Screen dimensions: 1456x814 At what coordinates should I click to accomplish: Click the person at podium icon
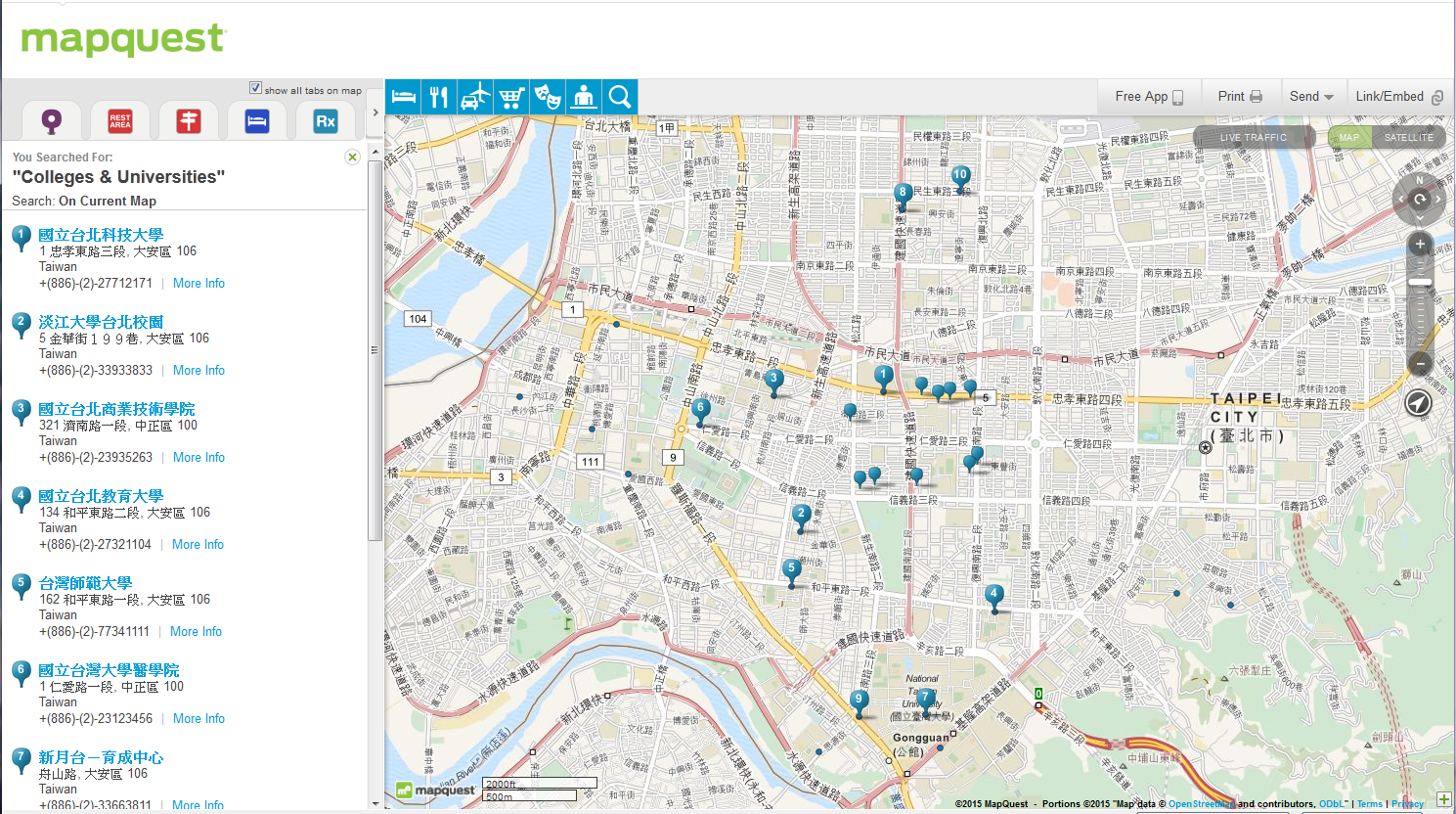(x=584, y=97)
